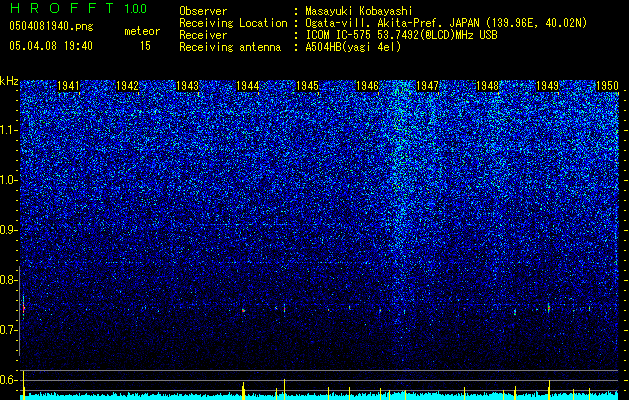The width and height of the screenshot is (629, 400).
Task: Click the meteor count 15
Action: coord(145,46)
